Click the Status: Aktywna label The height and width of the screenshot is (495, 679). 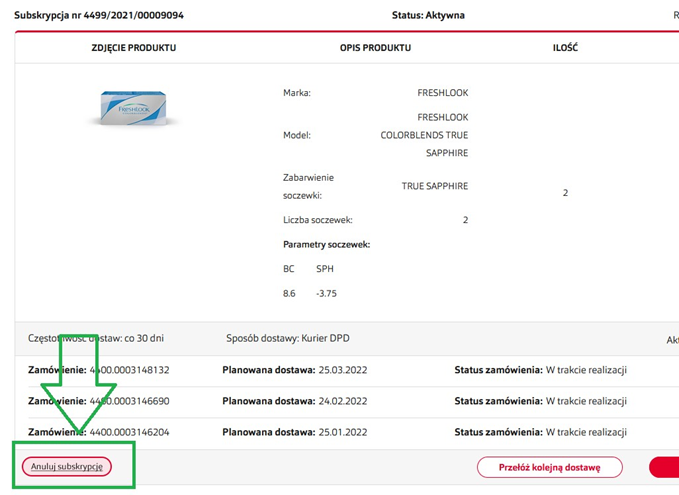[x=428, y=15]
